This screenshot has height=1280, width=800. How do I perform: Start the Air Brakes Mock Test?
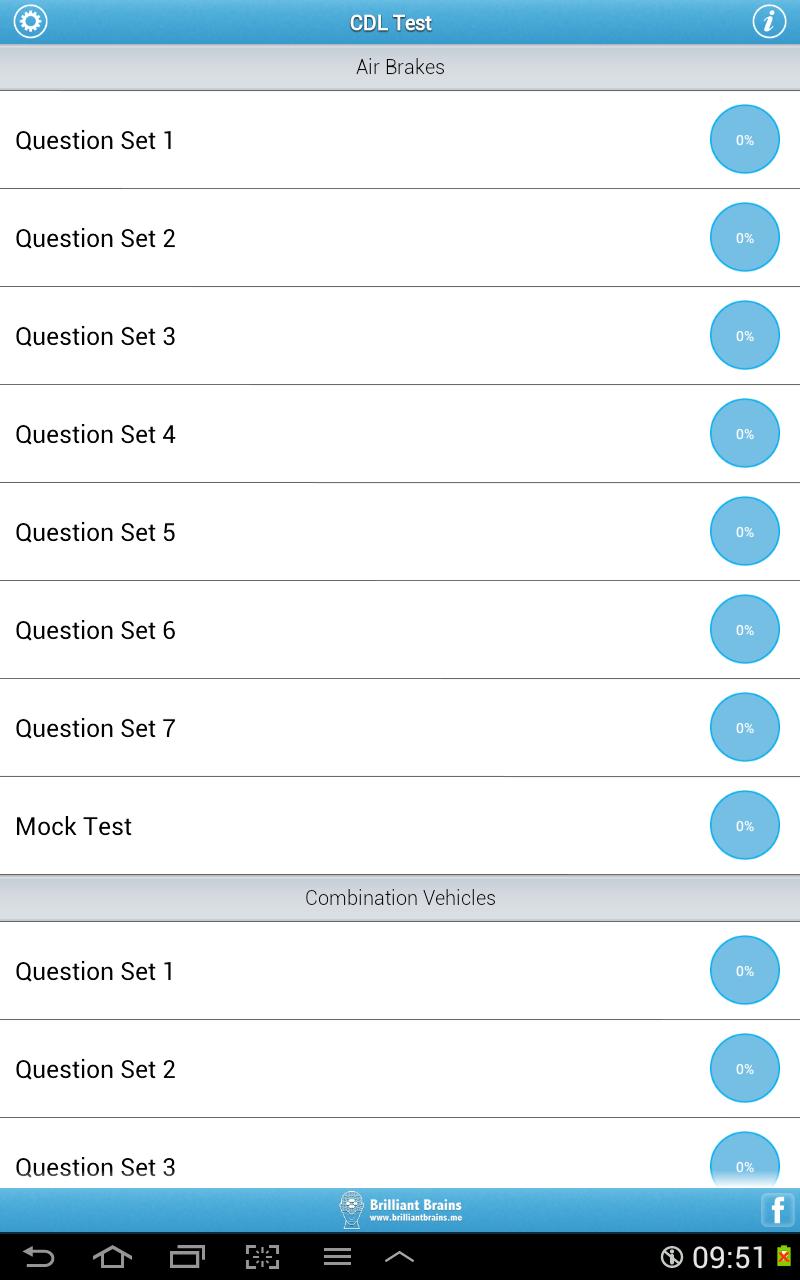coord(400,826)
